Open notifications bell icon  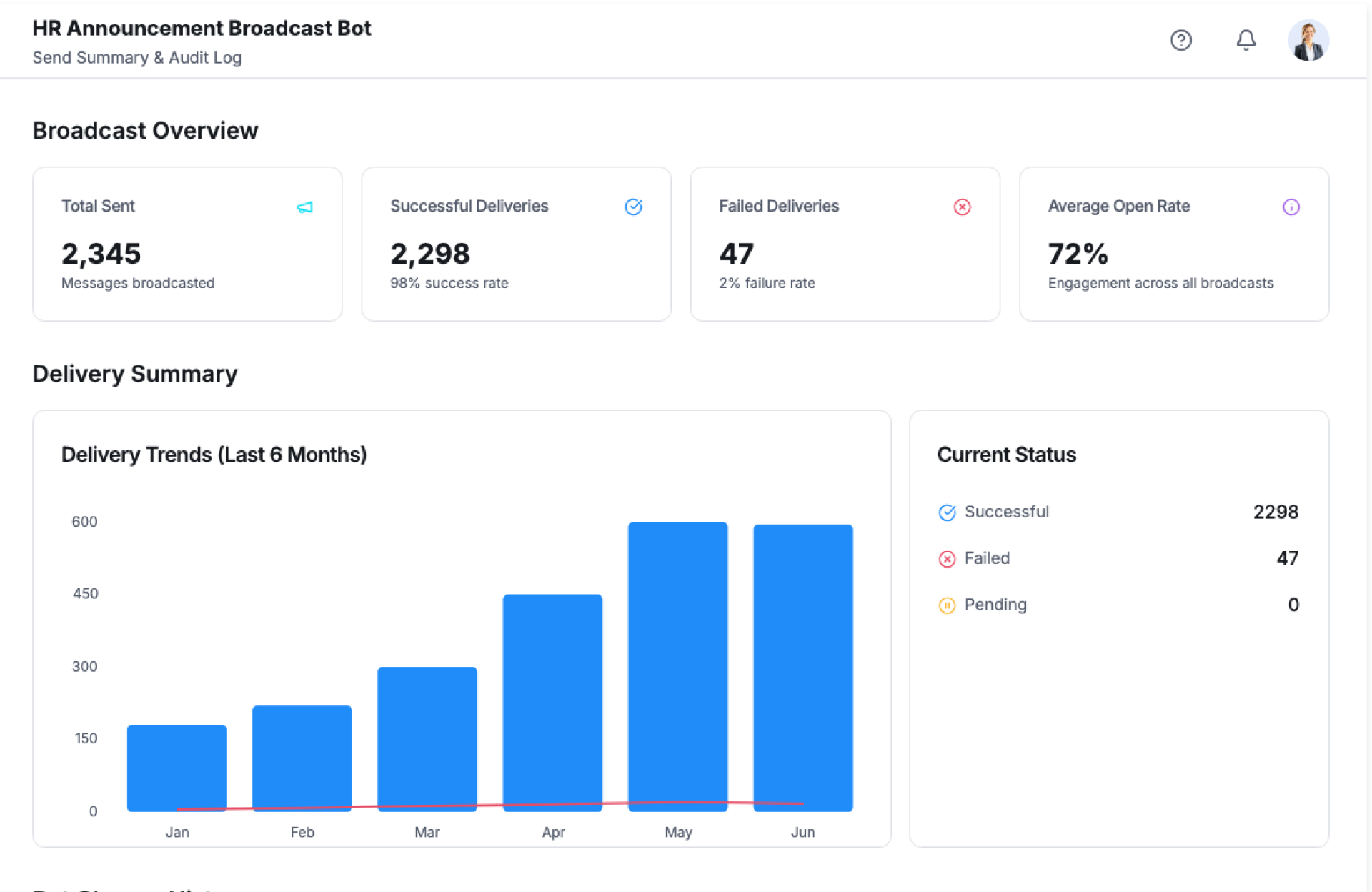1246,40
